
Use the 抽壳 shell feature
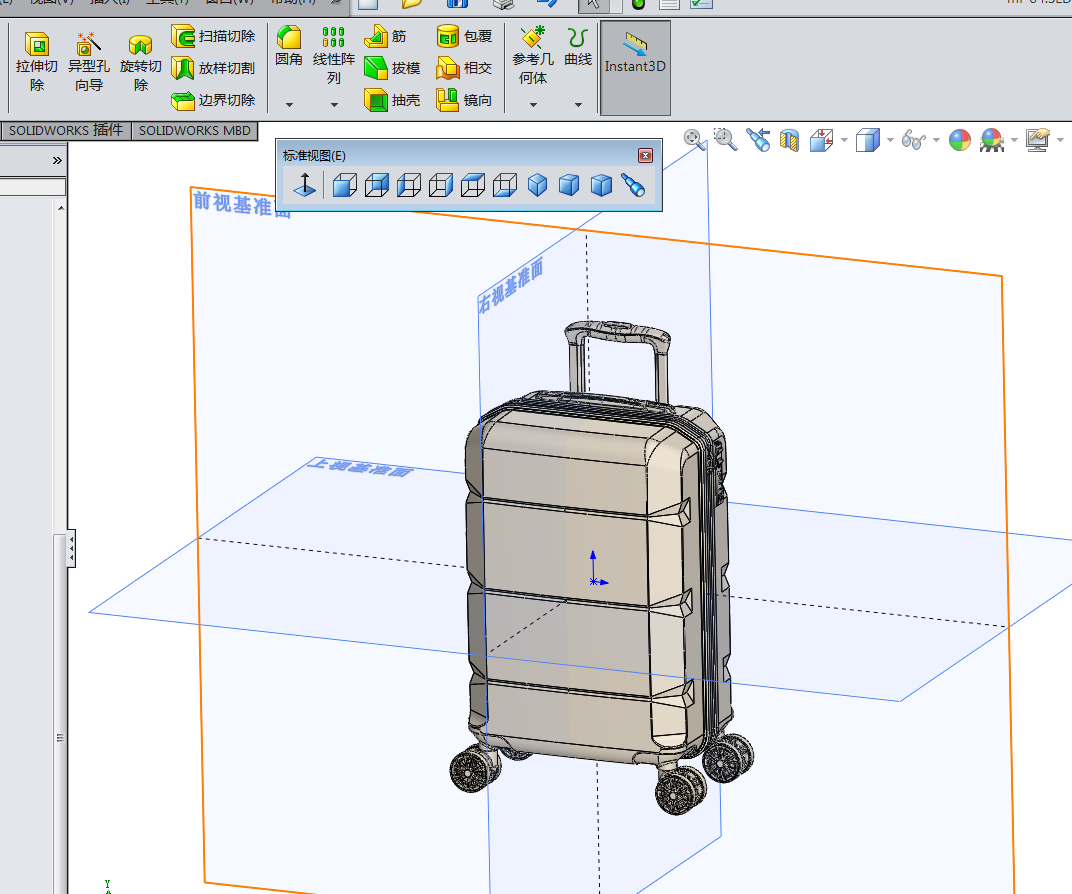pos(392,100)
